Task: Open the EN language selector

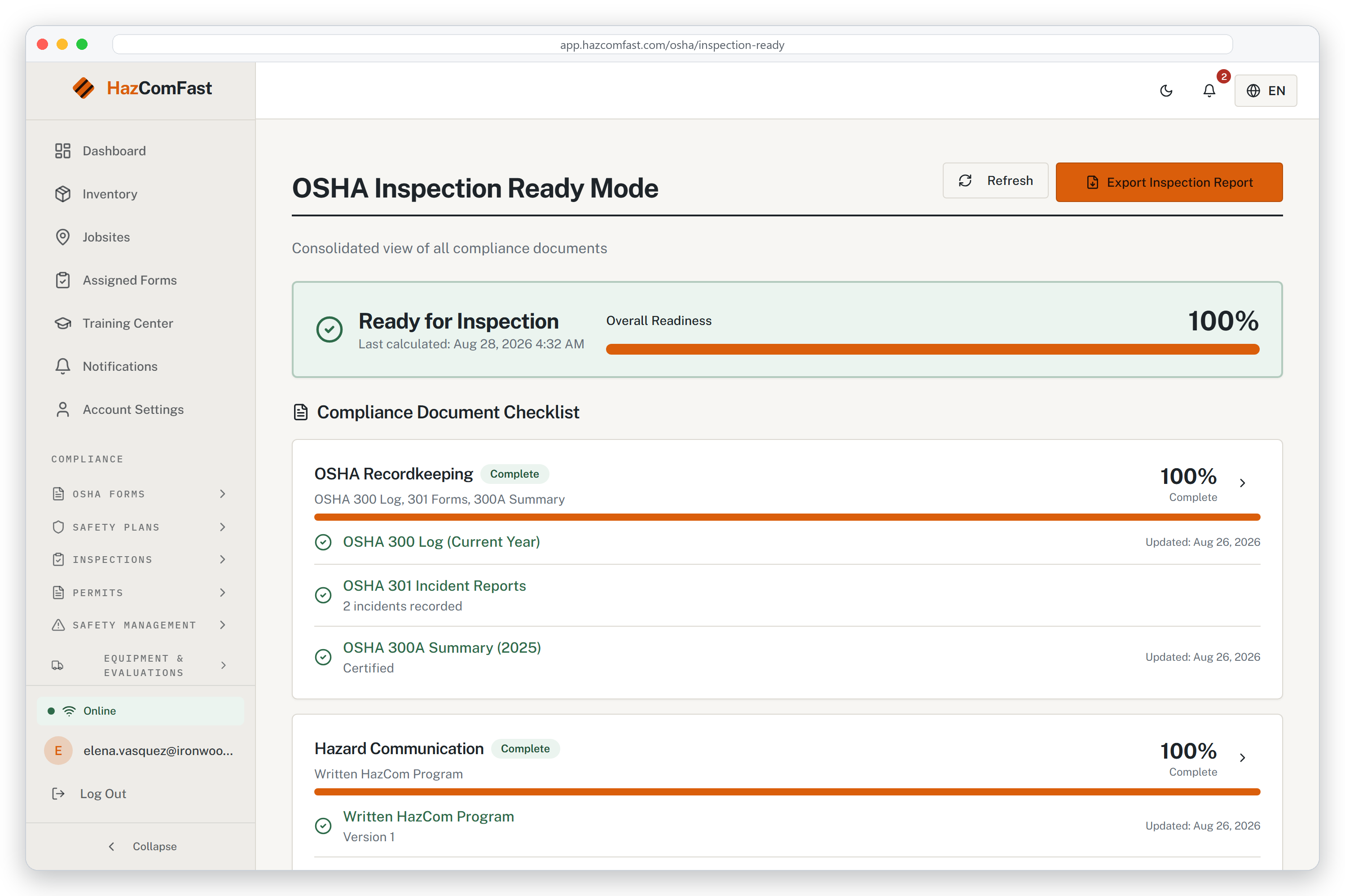Action: (x=1266, y=90)
